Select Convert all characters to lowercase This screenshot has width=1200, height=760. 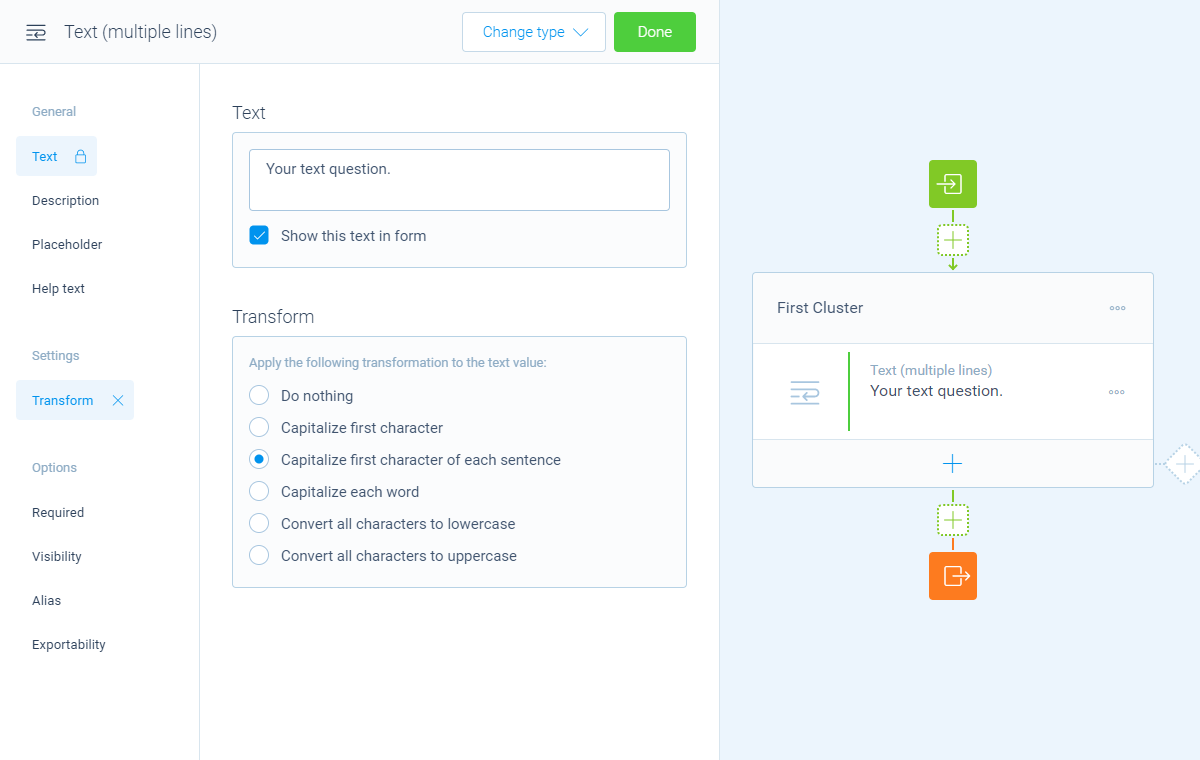pos(259,524)
